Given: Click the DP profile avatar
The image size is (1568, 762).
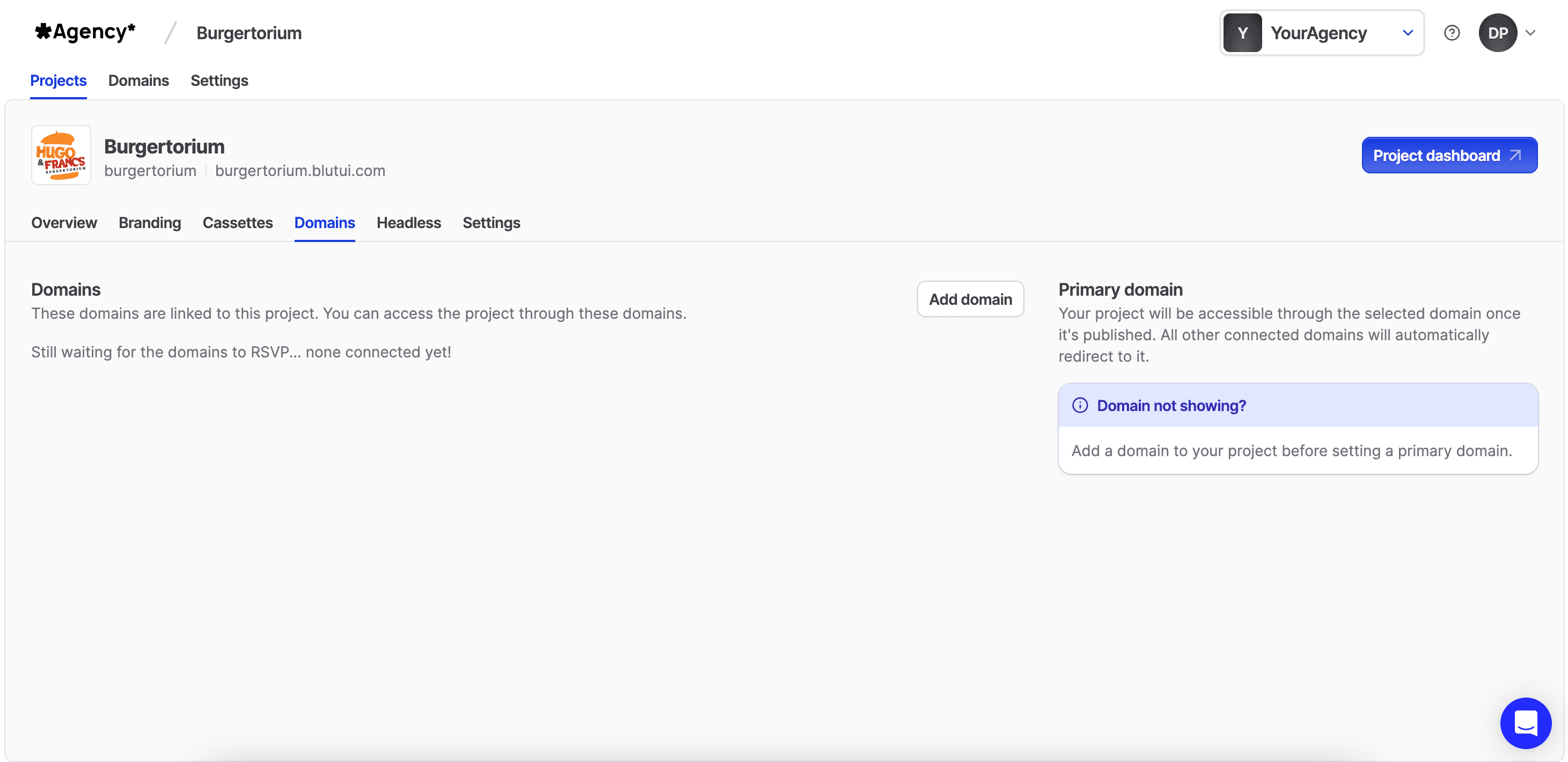Looking at the screenshot, I should tap(1498, 33).
